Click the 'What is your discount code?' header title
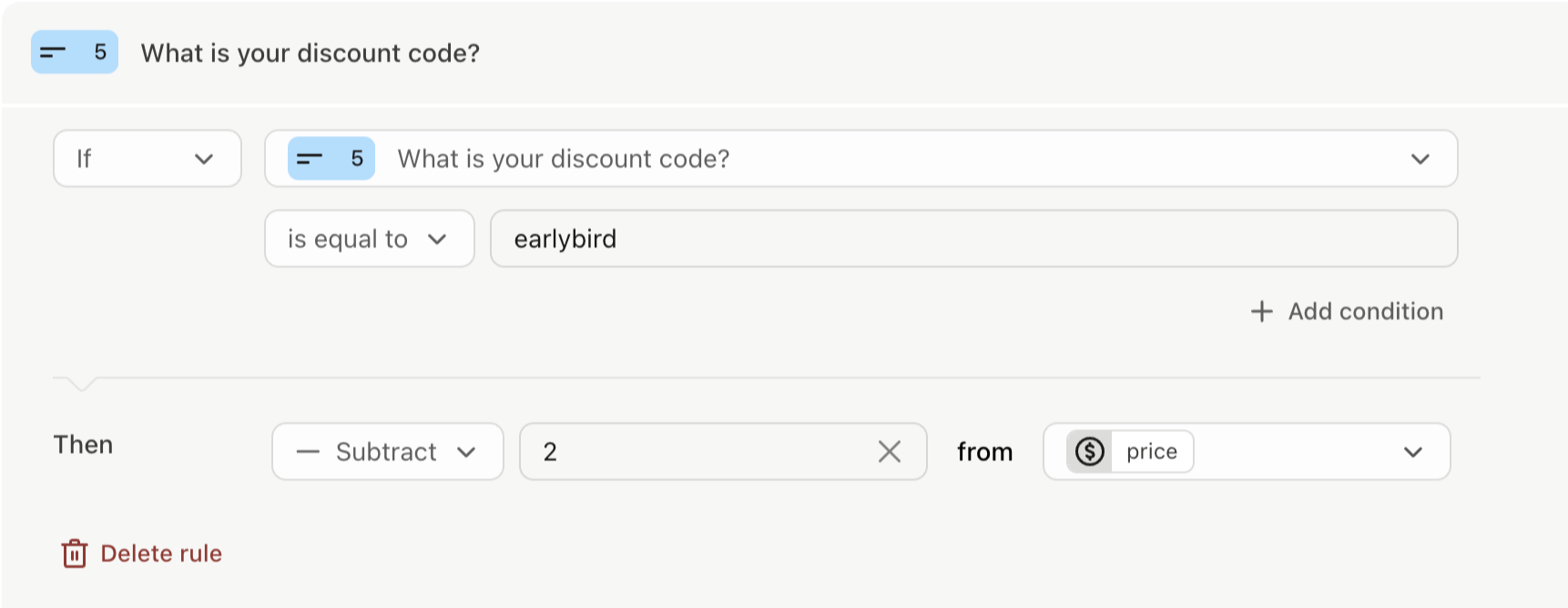This screenshot has width=1568, height=608. point(311,53)
